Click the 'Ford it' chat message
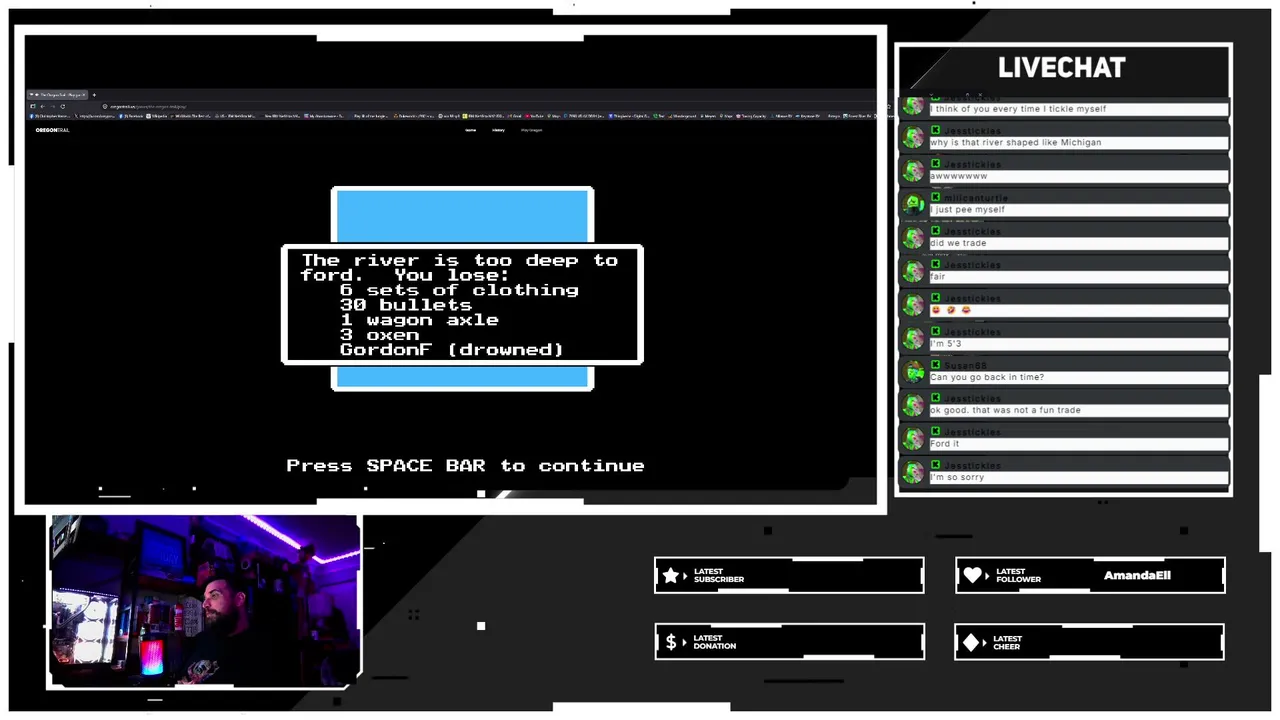Viewport: 1280px width, 720px height. [x=1078, y=444]
